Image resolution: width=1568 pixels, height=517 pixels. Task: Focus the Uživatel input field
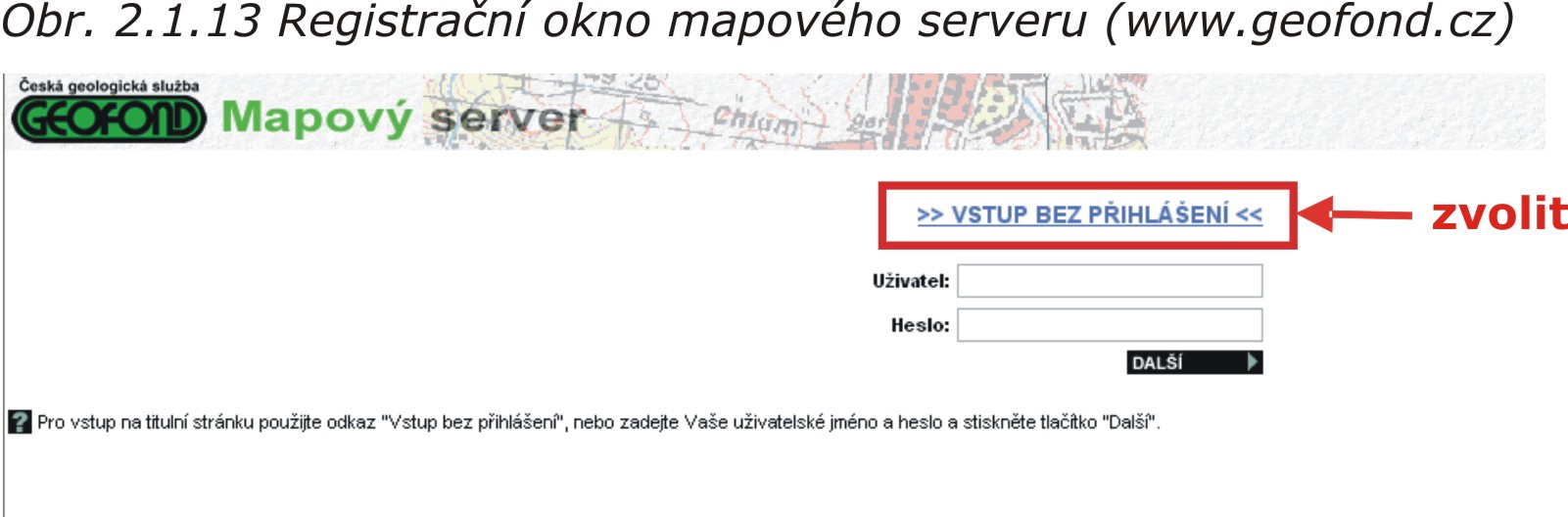[1110, 281]
